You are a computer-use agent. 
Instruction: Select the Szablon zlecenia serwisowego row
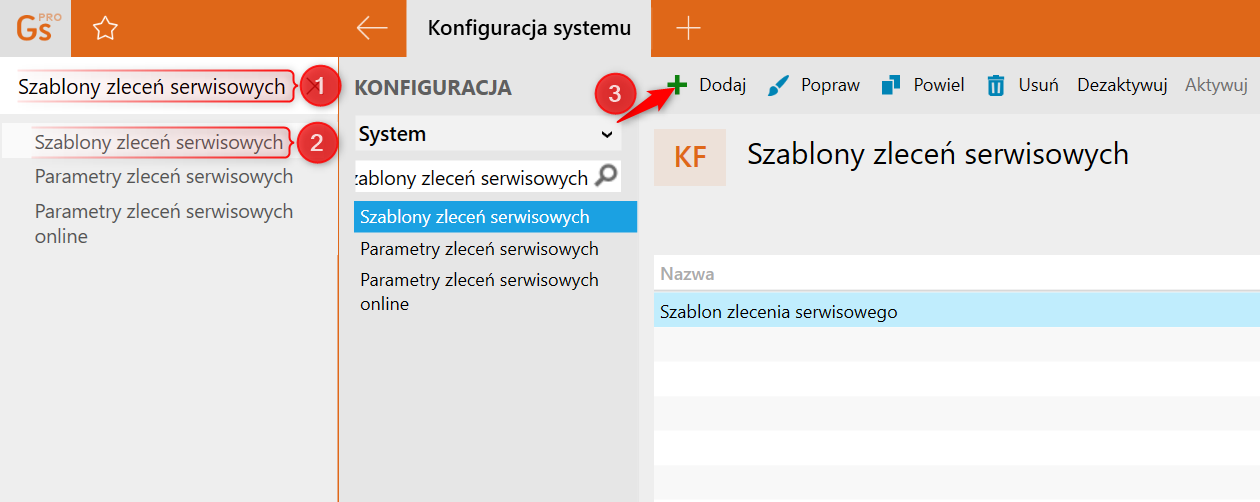778,312
